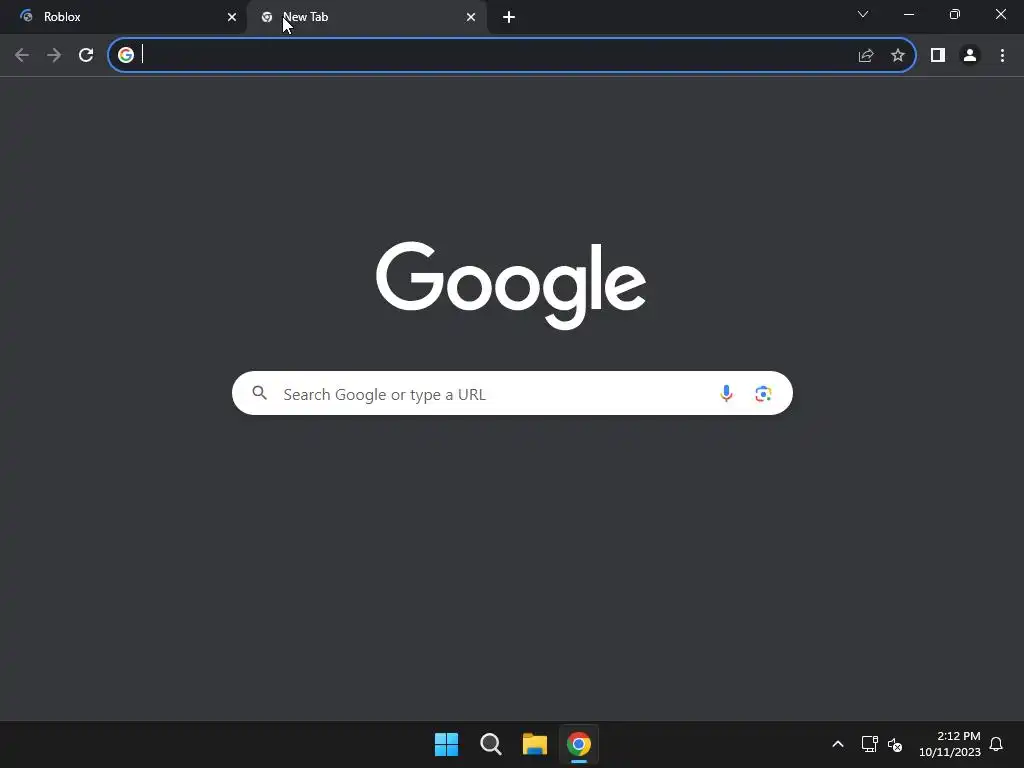Open the Chrome side panel
The image size is (1024, 768).
click(x=938, y=56)
